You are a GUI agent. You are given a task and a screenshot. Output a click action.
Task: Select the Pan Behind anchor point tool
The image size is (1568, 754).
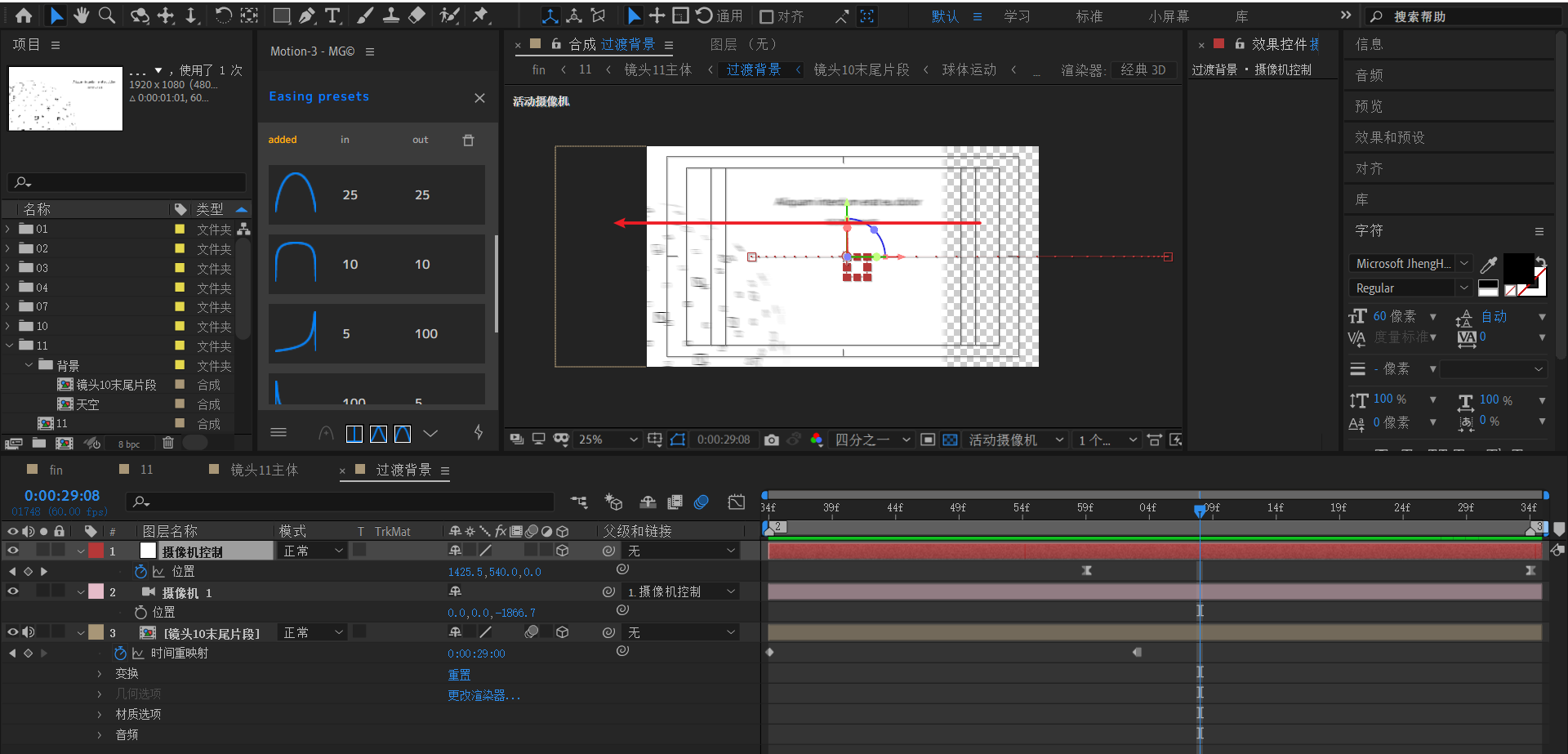point(249,16)
